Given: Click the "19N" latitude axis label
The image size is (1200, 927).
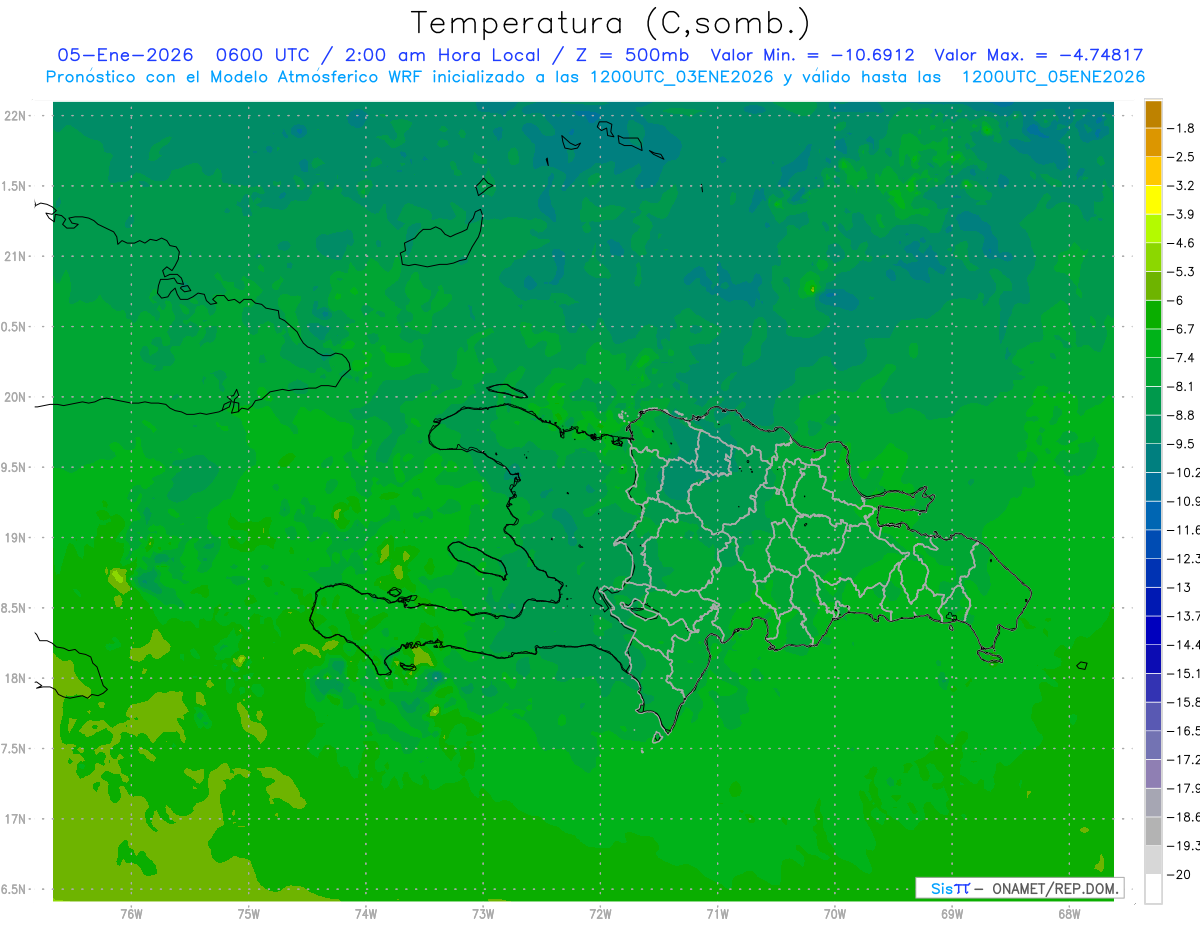Looking at the screenshot, I should click(16, 538).
